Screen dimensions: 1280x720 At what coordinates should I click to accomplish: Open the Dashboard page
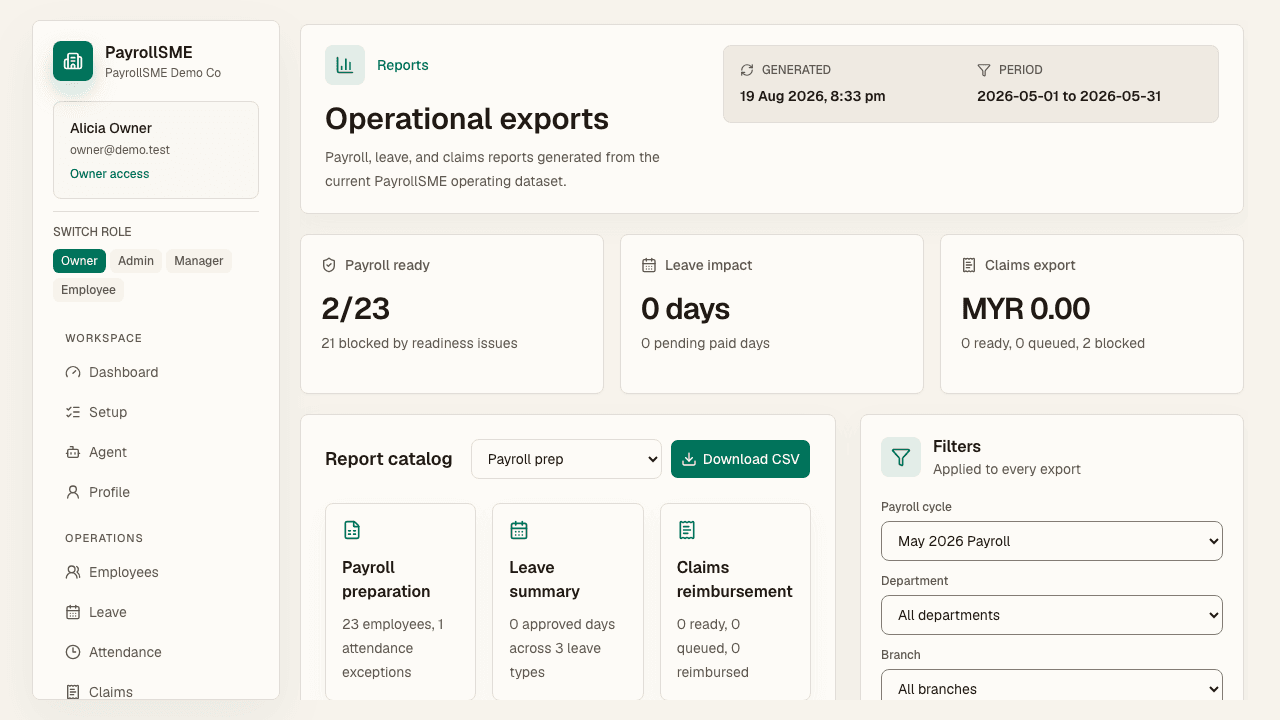156,372
